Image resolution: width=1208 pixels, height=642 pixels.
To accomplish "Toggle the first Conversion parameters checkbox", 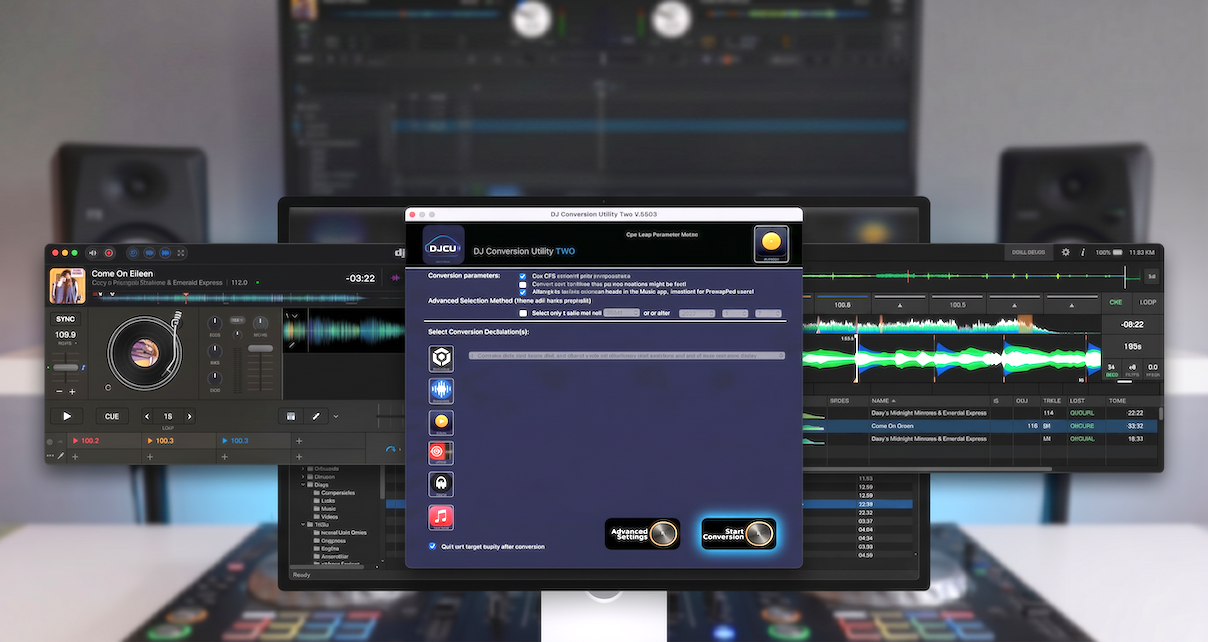I will click(x=522, y=276).
